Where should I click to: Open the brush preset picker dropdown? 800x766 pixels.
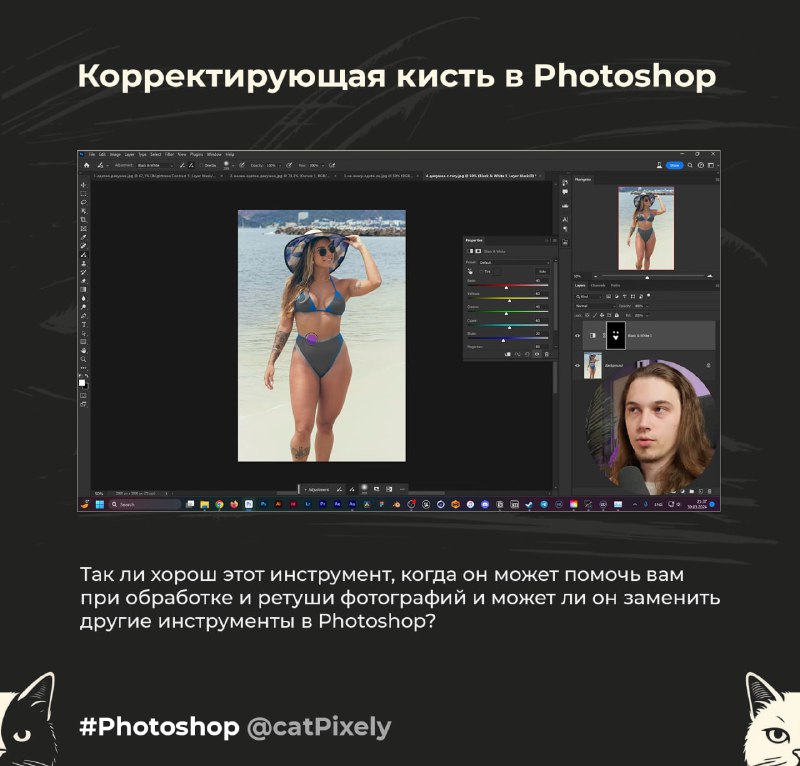coord(233,165)
